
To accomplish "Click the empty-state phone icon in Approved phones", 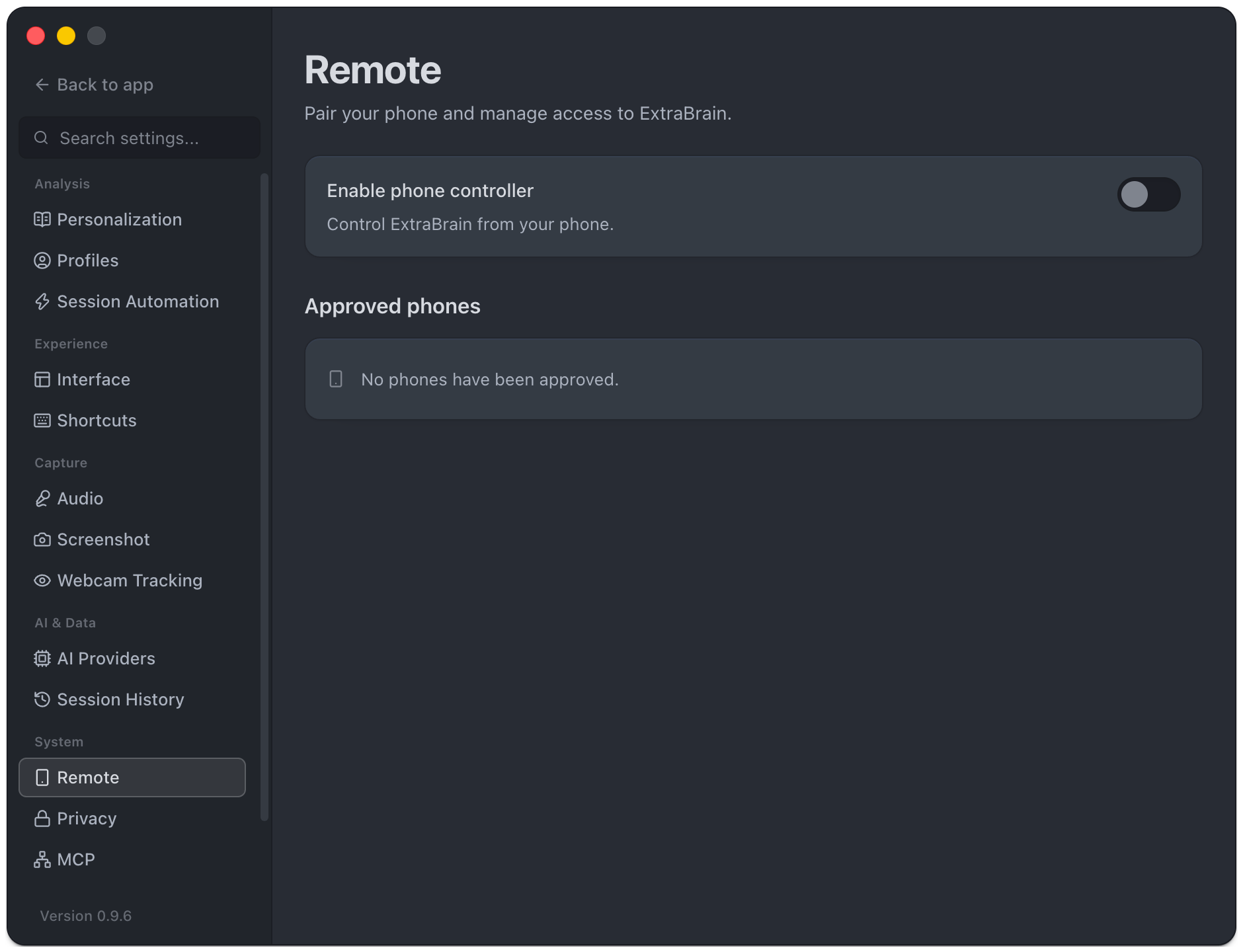I will (x=336, y=379).
